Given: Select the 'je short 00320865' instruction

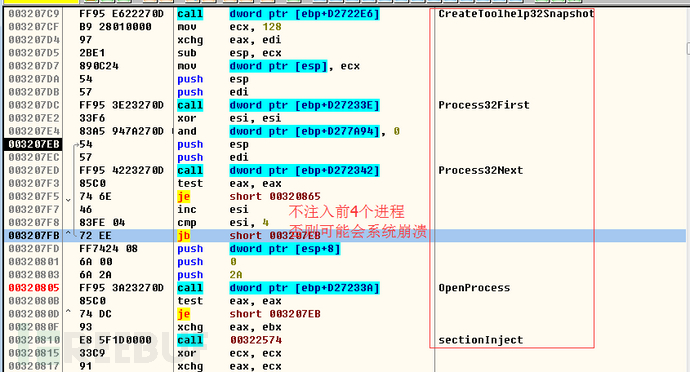Looking at the screenshot, I should pyautogui.click(x=249, y=196).
